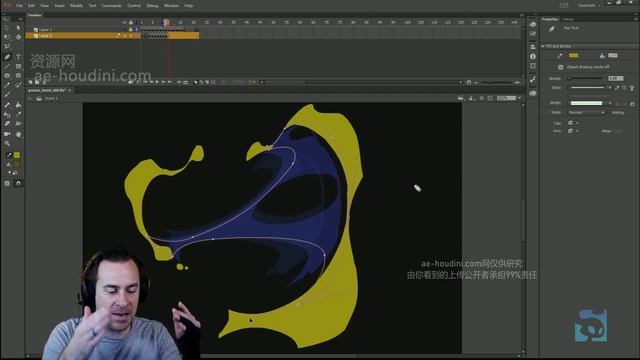The image size is (640, 360).
Task: Open the Align panel from the dock
Action: pos(533,47)
